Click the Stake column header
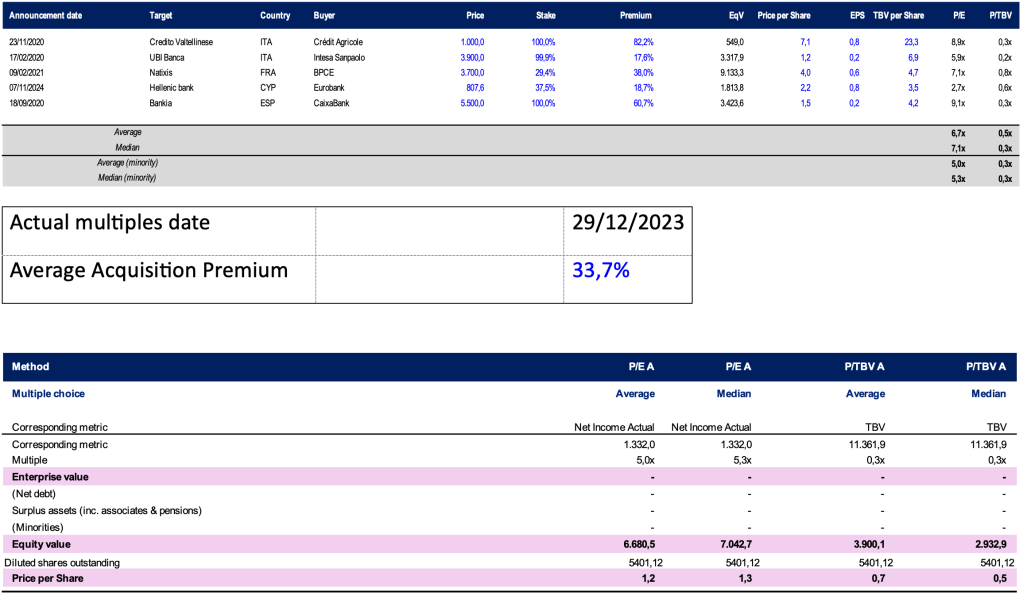This screenshot has height=596, width=1023. [544, 16]
